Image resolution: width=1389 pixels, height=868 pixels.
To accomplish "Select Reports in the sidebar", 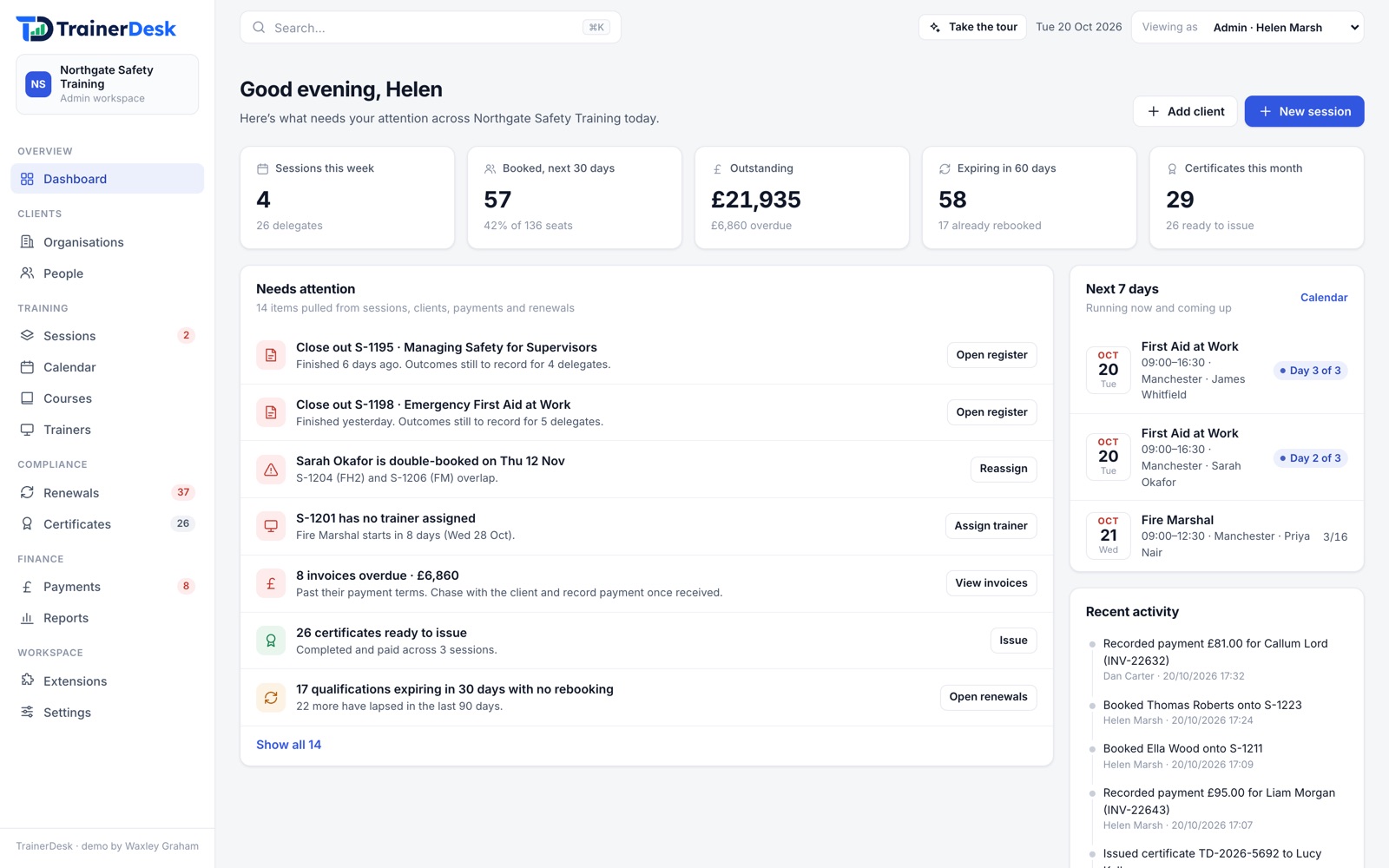I will tap(107, 618).
